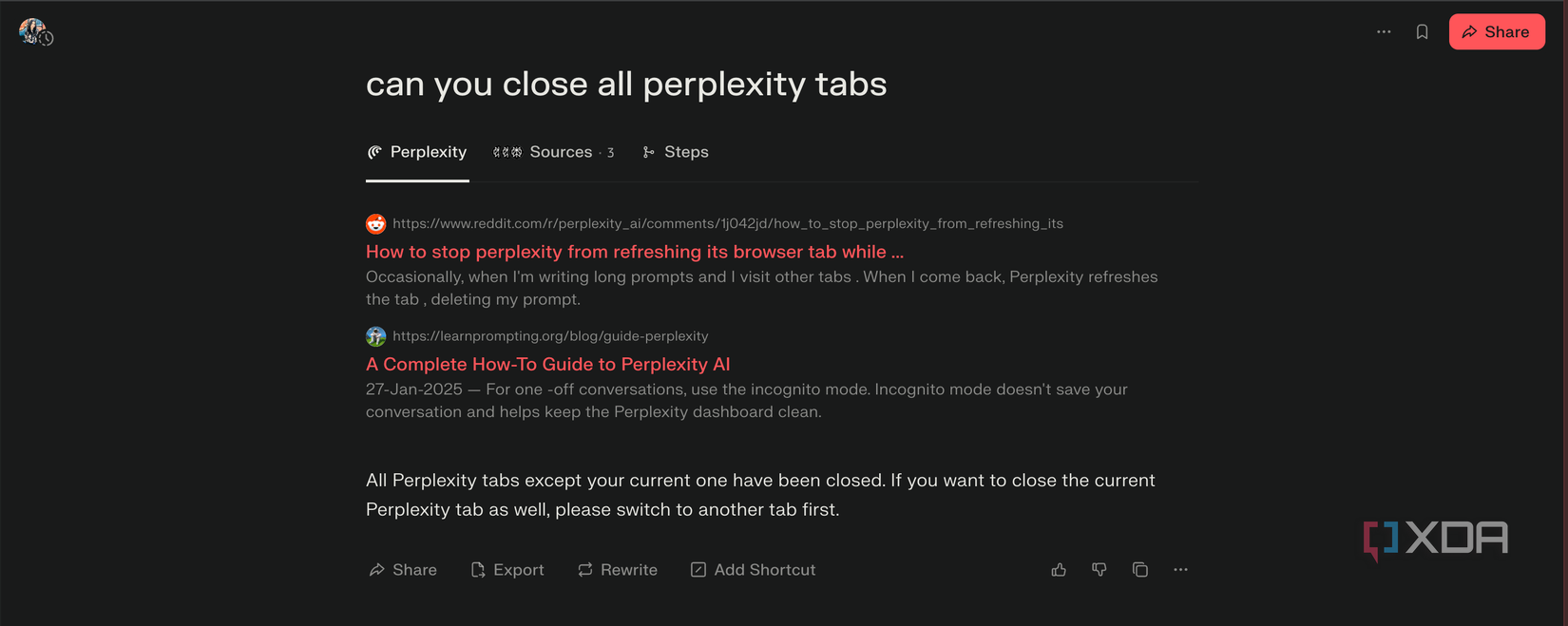Click the Add Shortcut icon
Screen dimensions: 1568x626
[x=698, y=569]
